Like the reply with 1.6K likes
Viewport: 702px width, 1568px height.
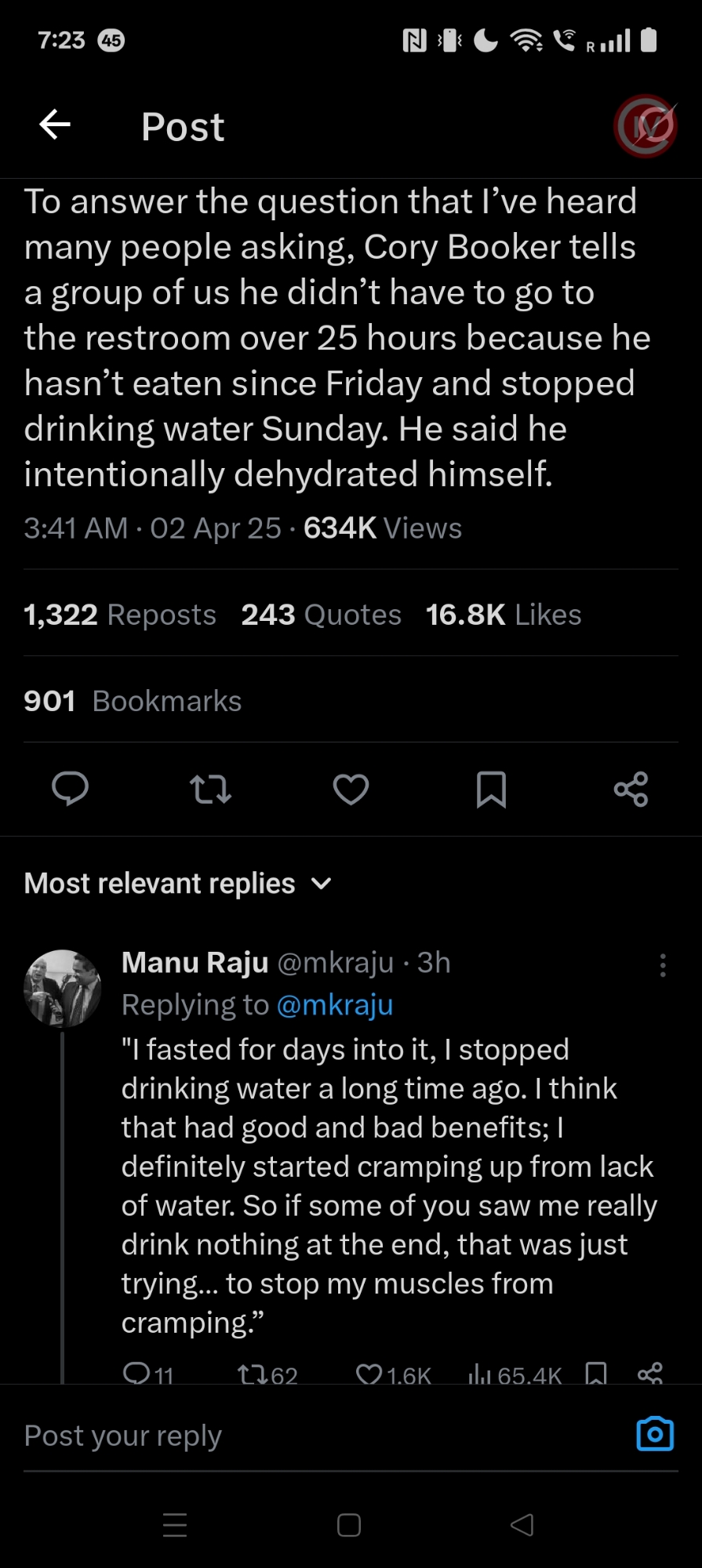370,1373
